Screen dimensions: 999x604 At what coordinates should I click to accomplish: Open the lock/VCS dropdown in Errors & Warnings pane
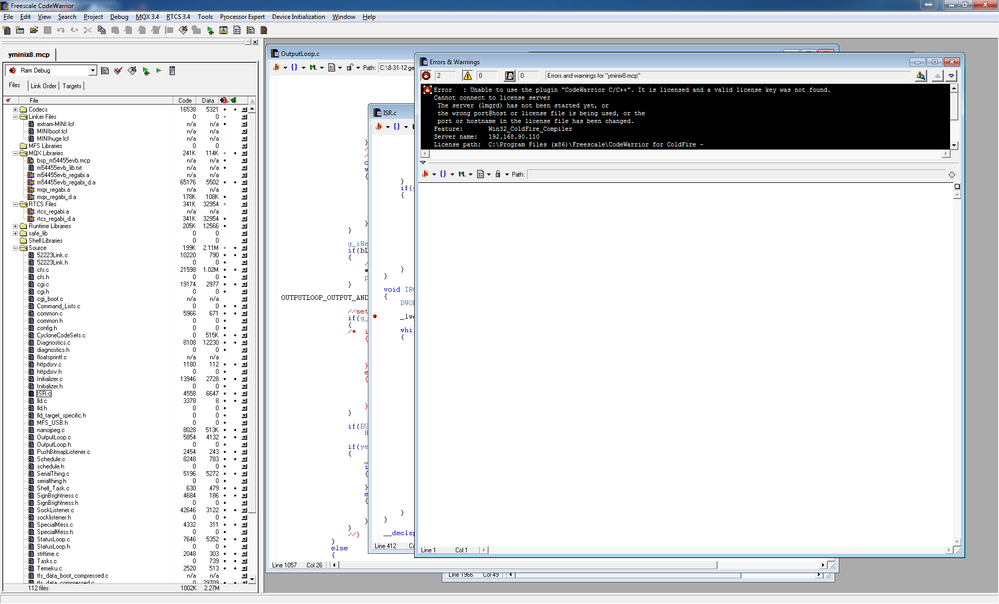pyautogui.click(x=500, y=174)
